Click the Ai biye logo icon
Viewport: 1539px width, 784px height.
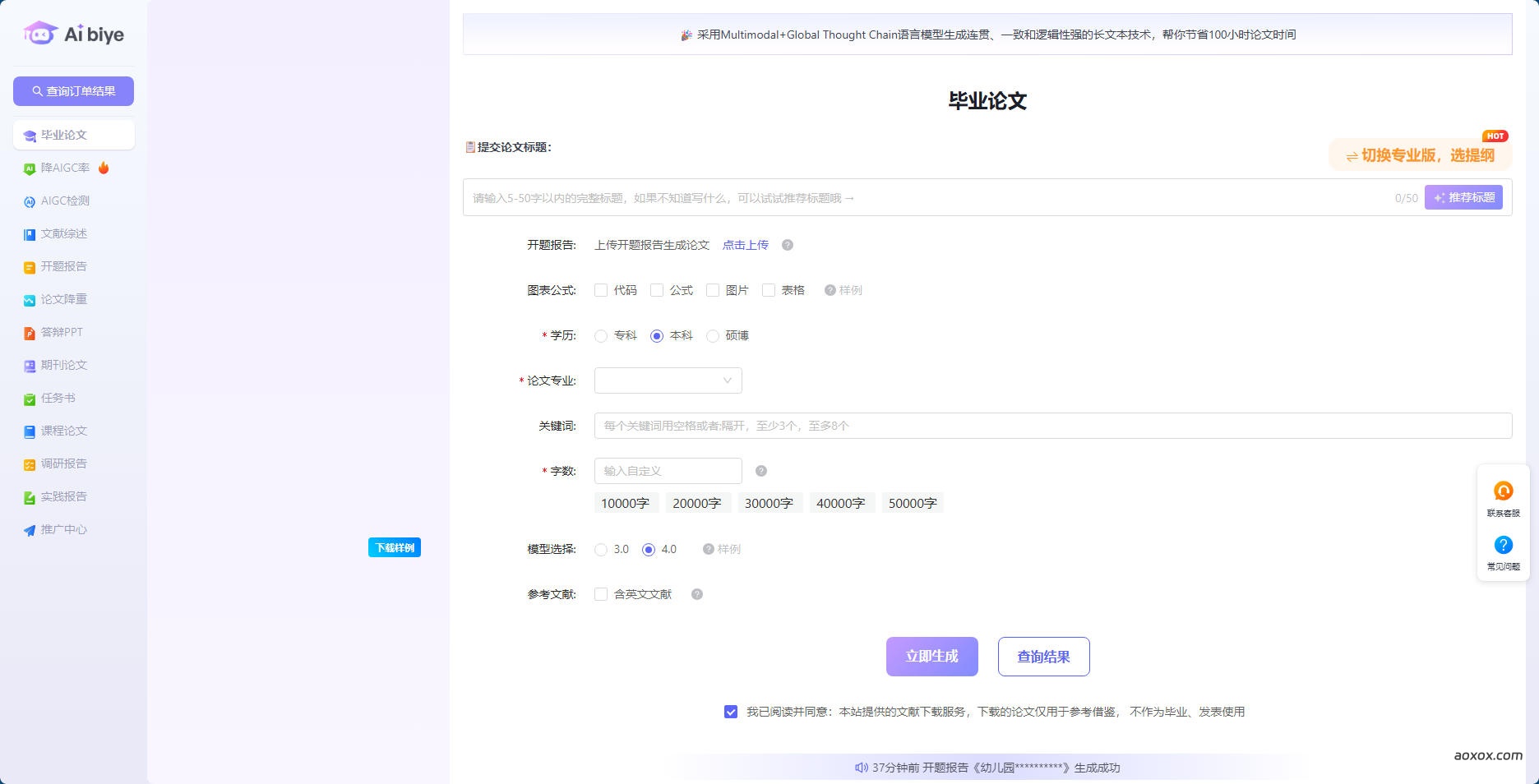(x=40, y=34)
